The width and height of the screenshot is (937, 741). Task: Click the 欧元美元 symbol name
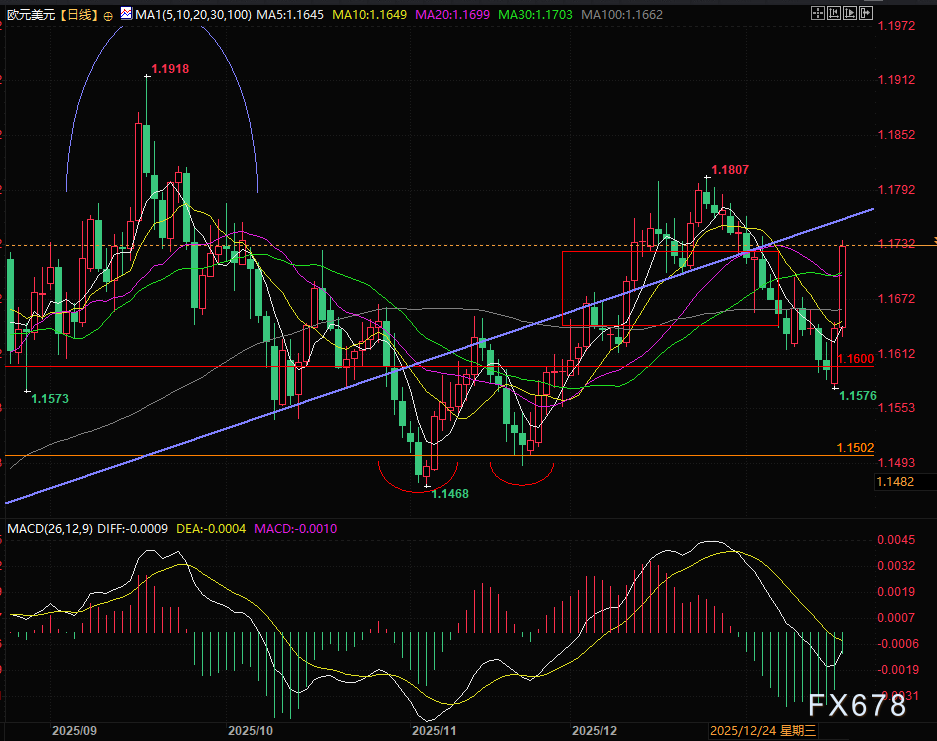28,16
